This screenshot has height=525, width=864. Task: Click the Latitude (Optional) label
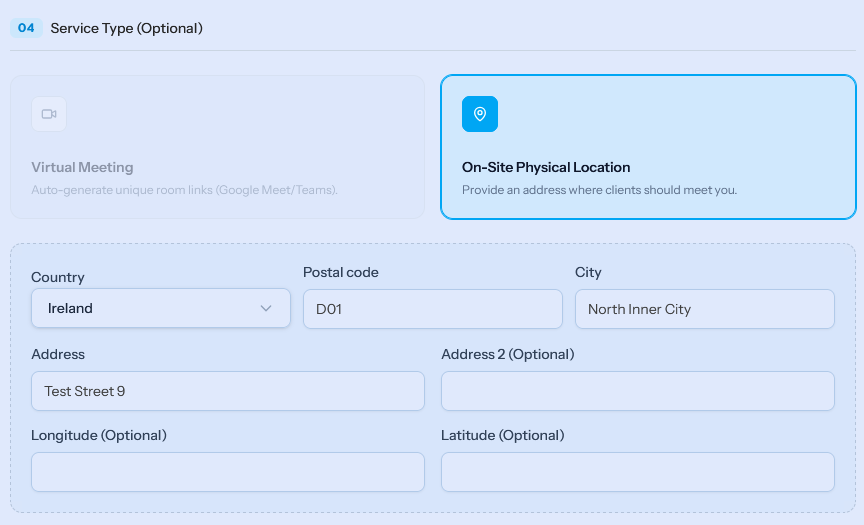coord(503,435)
